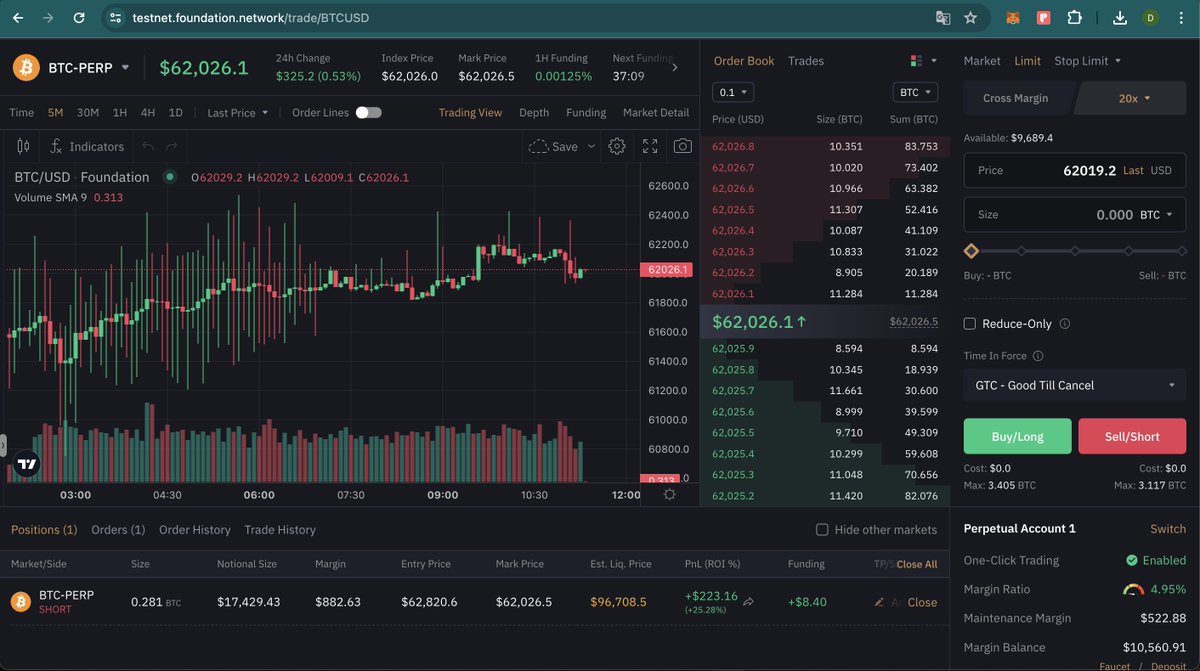The image size is (1200, 671).
Task: Open the 20x leverage dropdown
Action: tap(1134, 98)
